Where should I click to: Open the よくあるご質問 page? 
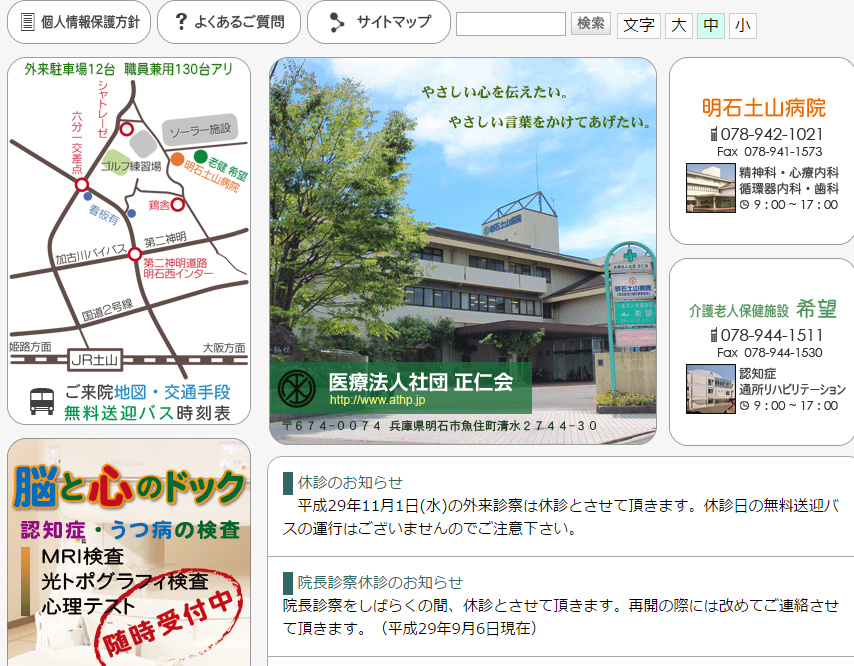(239, 22)
